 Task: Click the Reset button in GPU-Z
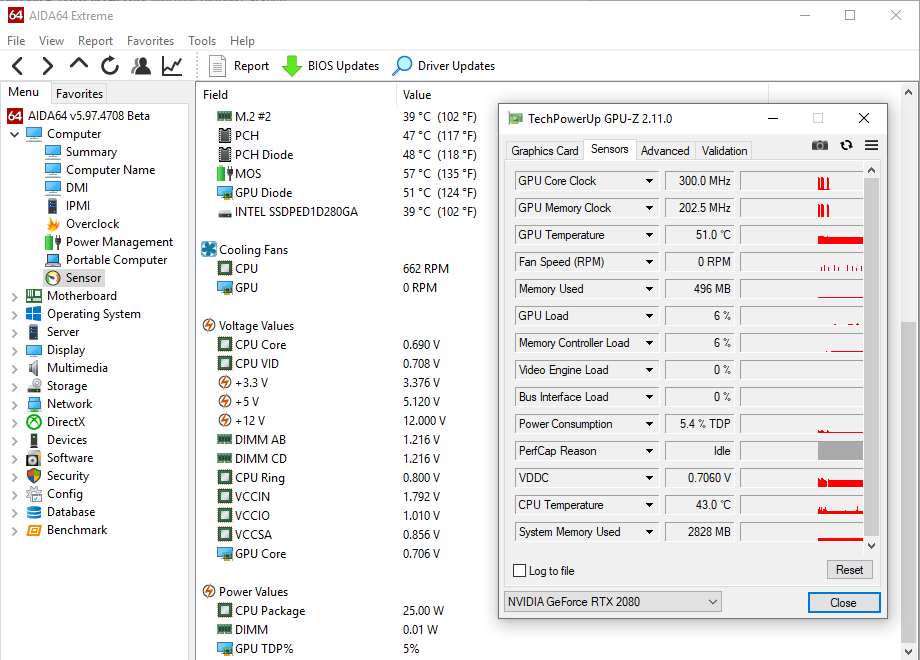point(850,570)
